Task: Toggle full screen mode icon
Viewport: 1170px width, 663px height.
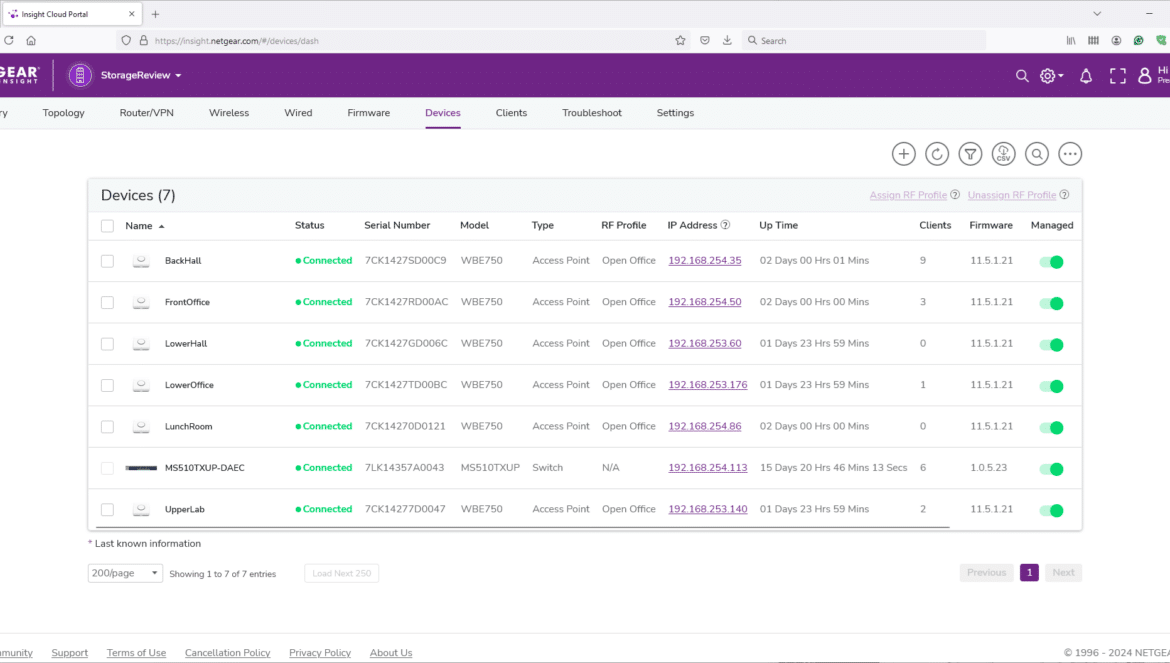Action: tap(1117, 75)
